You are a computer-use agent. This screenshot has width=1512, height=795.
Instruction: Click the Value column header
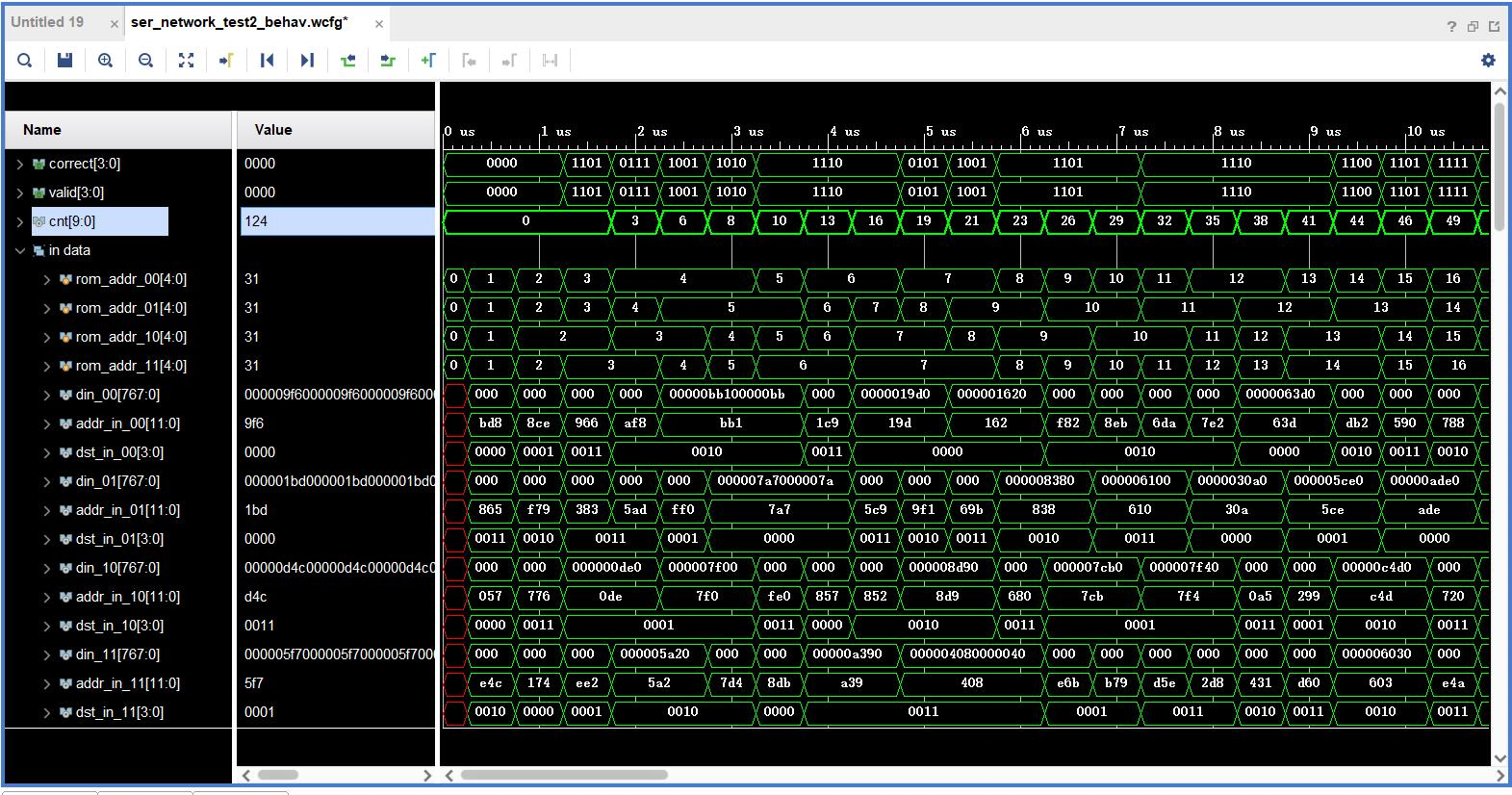pyautogui.click(x=336, y=130)
